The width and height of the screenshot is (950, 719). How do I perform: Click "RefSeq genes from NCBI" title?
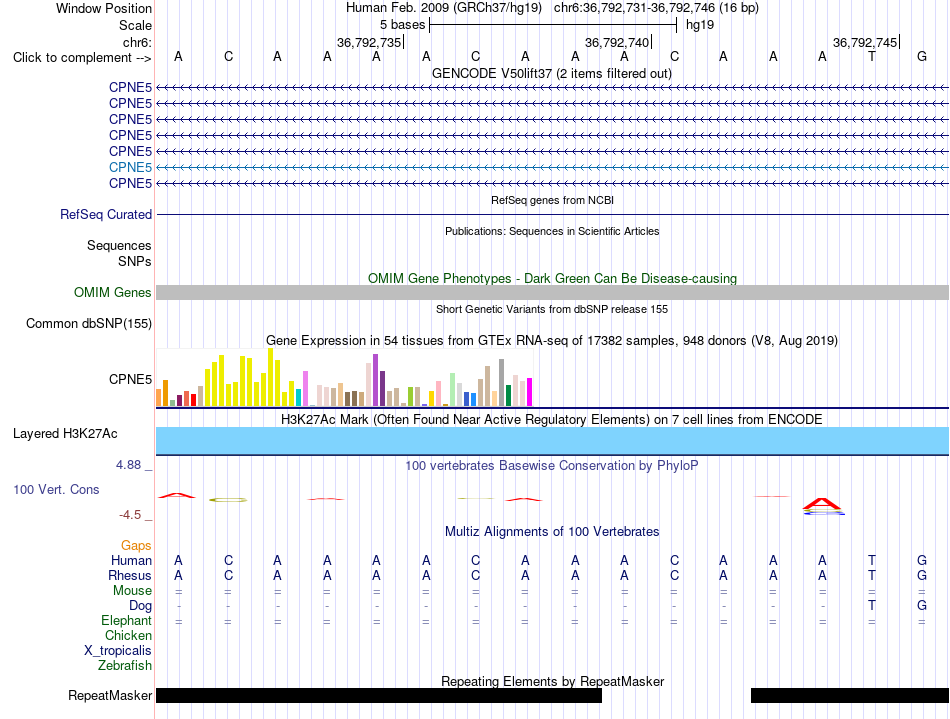pos(553,200)
